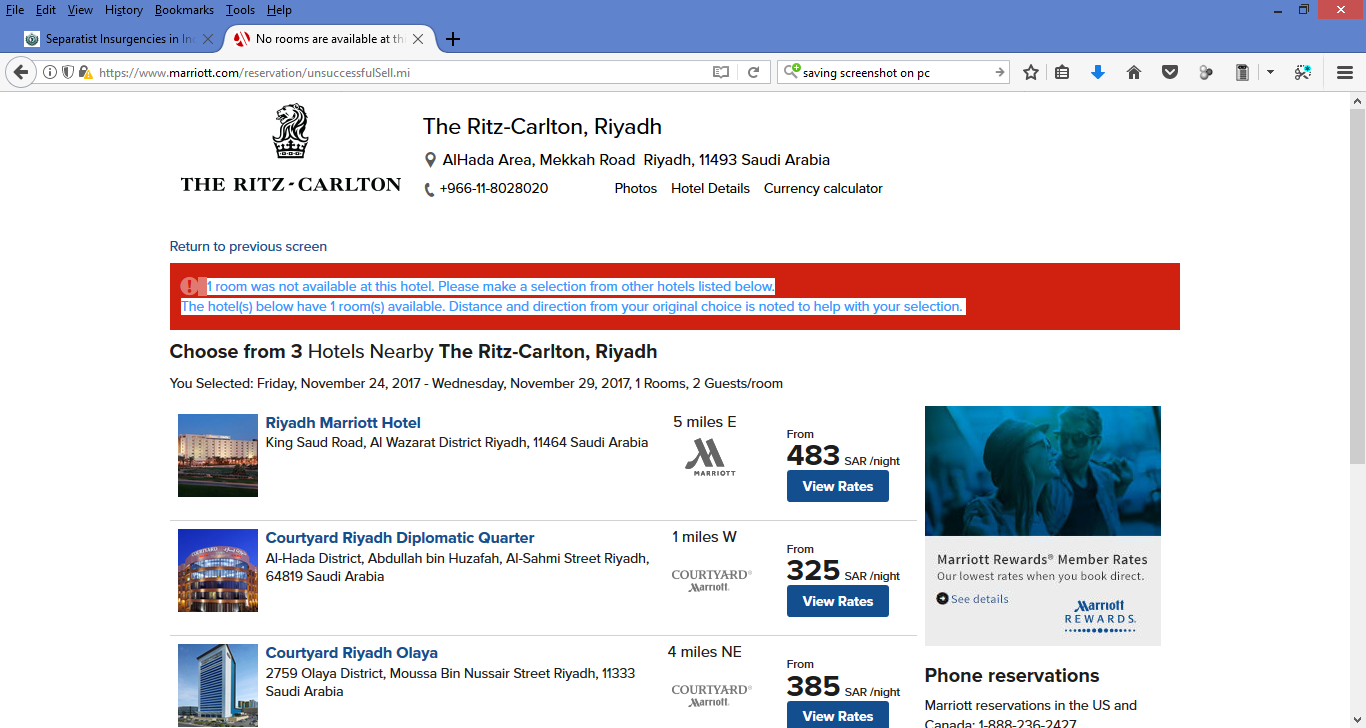The width and height of the screenshot is (1366, 728).
Task: Close the Separatist Insurgencies tab
Action: coord(208,39)
